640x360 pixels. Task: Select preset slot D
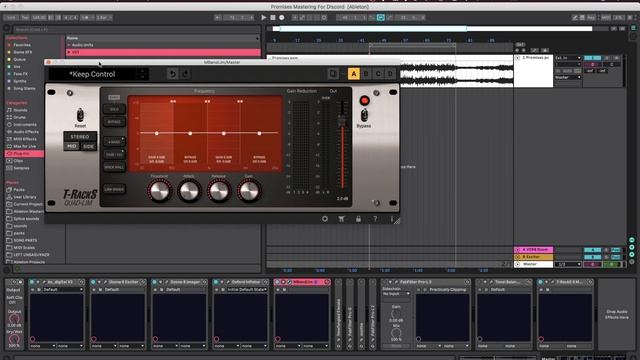coord(390,74)
